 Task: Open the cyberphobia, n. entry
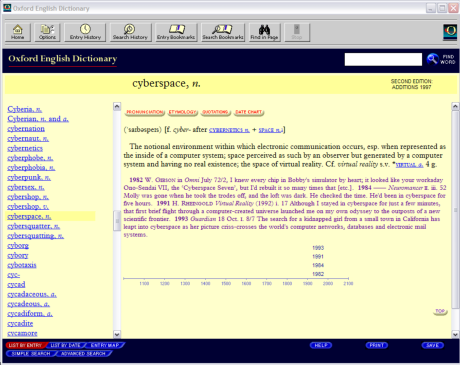click(x=31, y=167)
